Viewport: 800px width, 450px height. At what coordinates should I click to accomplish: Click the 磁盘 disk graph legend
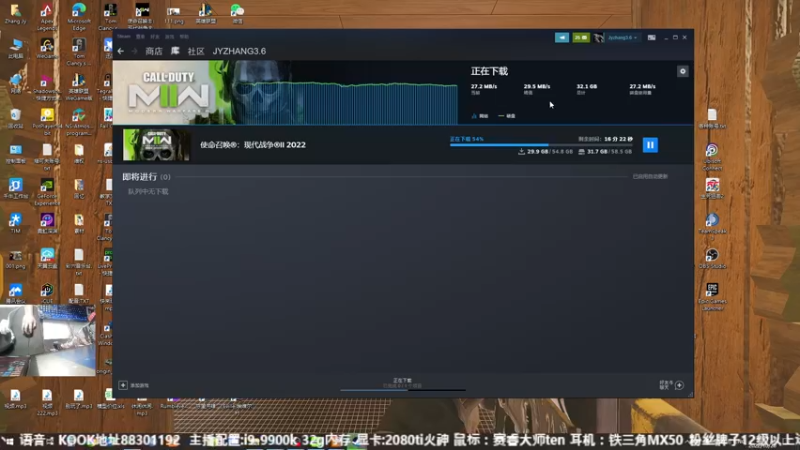(507, 116)
